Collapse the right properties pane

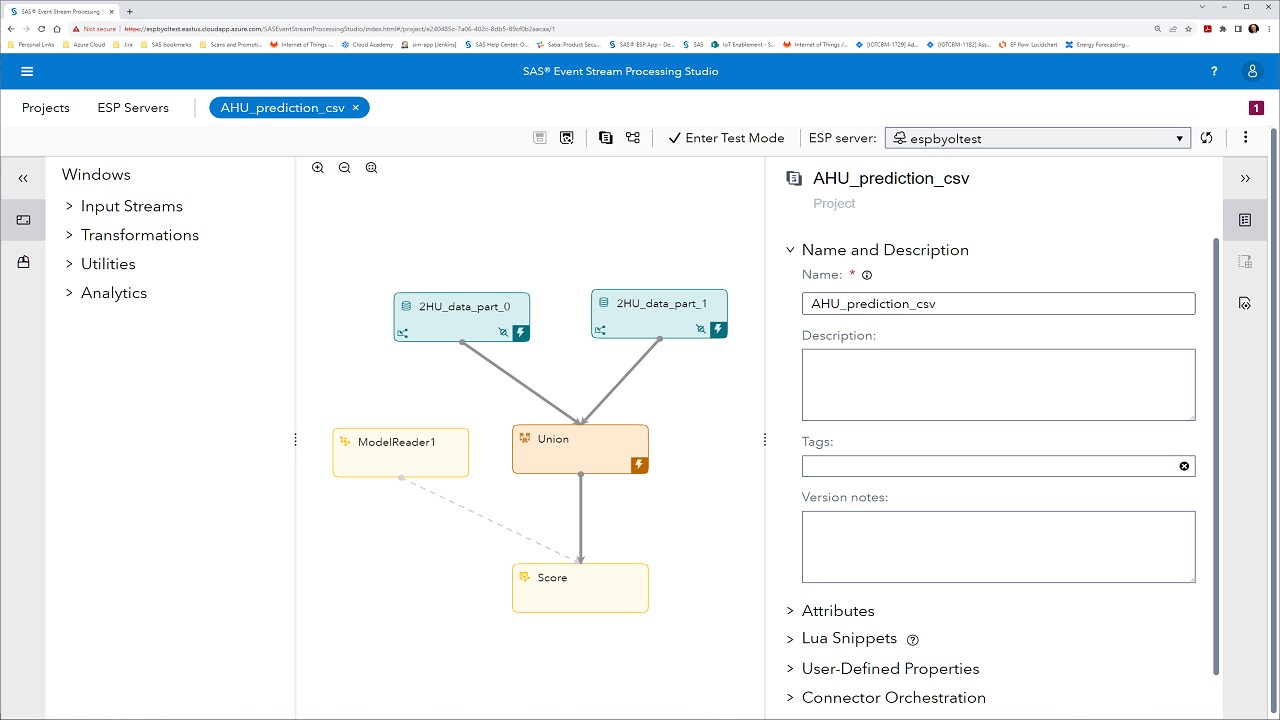click(1245, 178)
